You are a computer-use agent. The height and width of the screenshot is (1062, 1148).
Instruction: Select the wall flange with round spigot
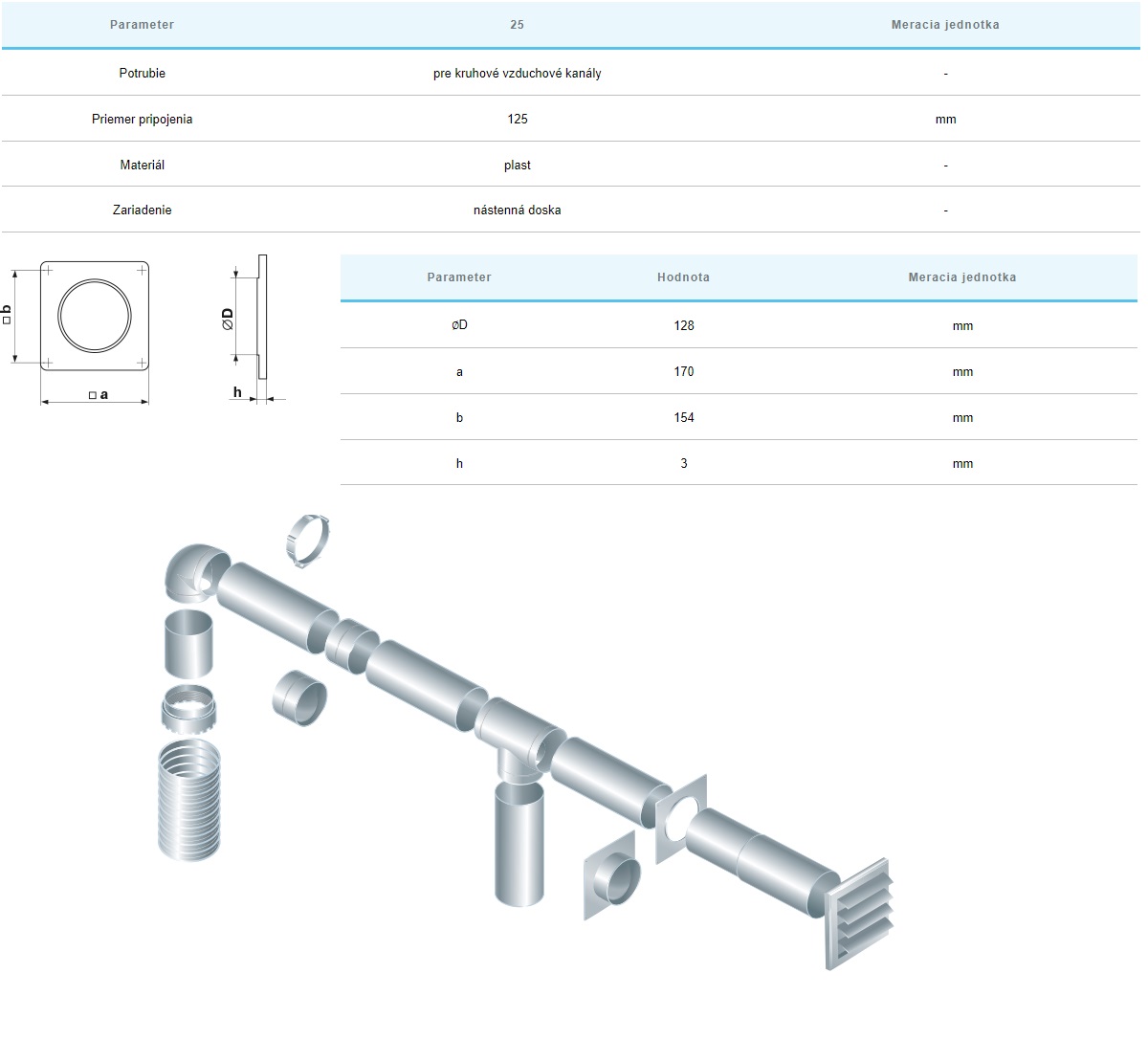click(611, 877)
